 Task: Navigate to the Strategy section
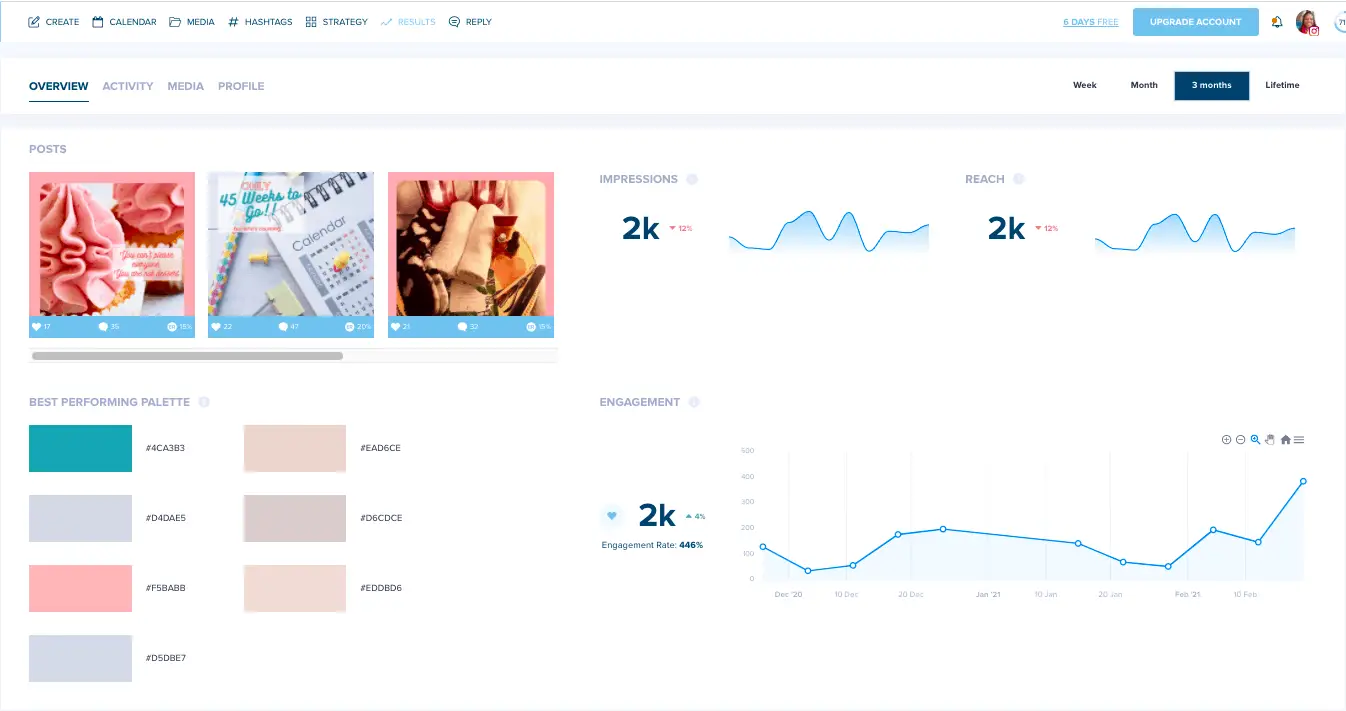(x=336, y=22)
